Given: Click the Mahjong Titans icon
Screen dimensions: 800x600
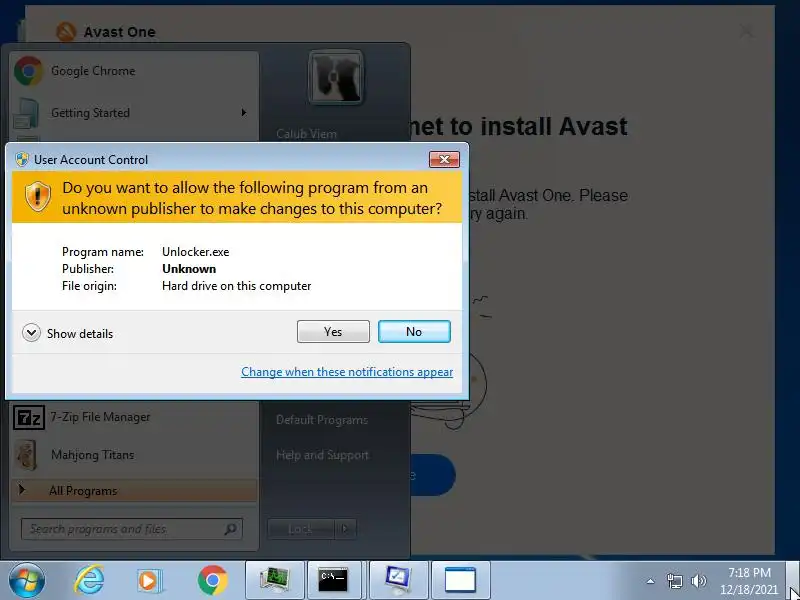Looking at the screenshot, I should click(x=27, y=455).
